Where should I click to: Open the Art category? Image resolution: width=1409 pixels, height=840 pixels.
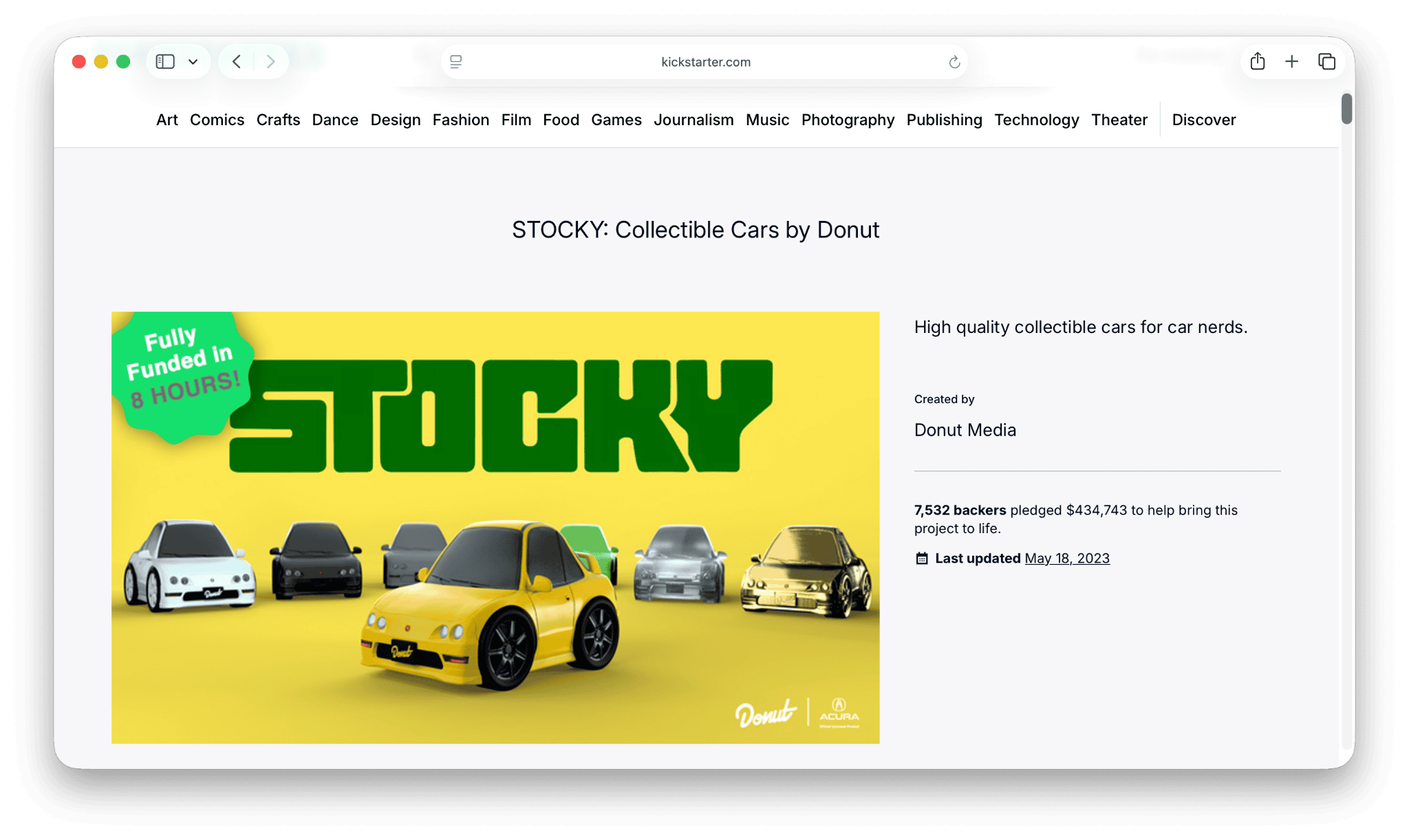coord(167,120)
